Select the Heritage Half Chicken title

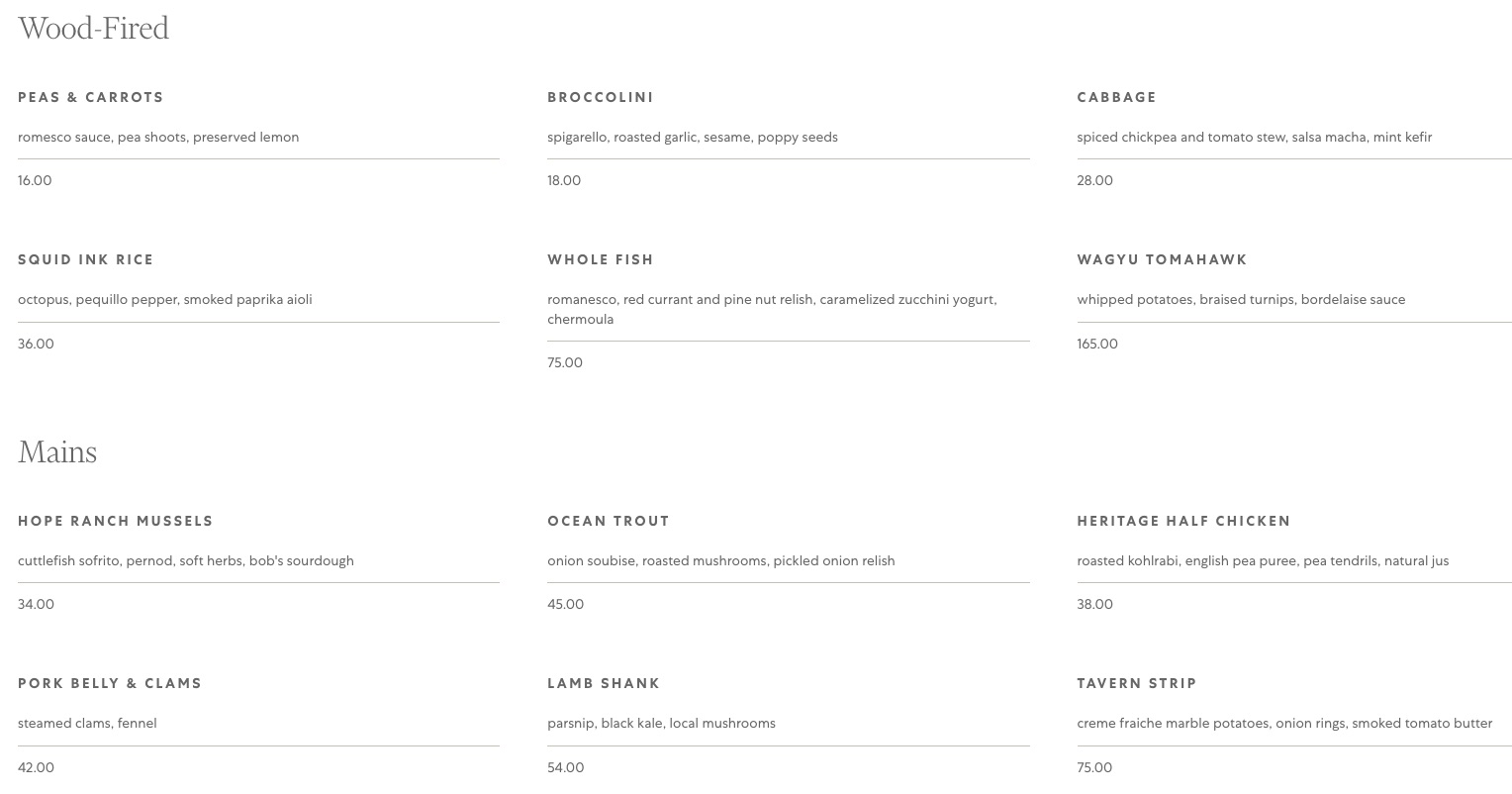coord(1184,521)
